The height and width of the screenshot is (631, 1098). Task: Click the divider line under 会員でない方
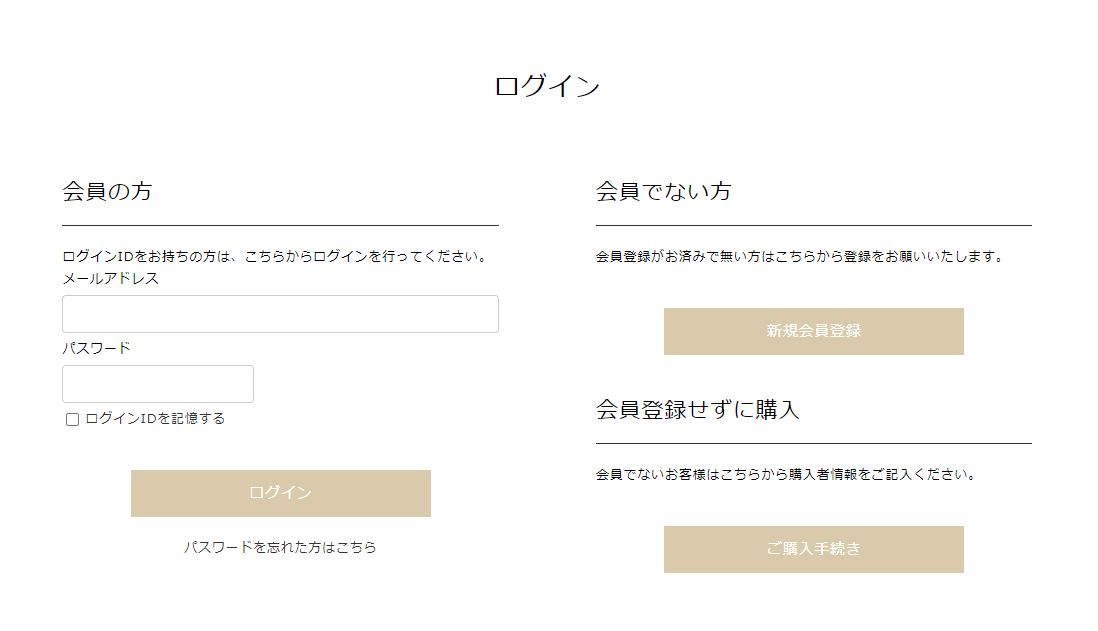click(x=813, y=226)
